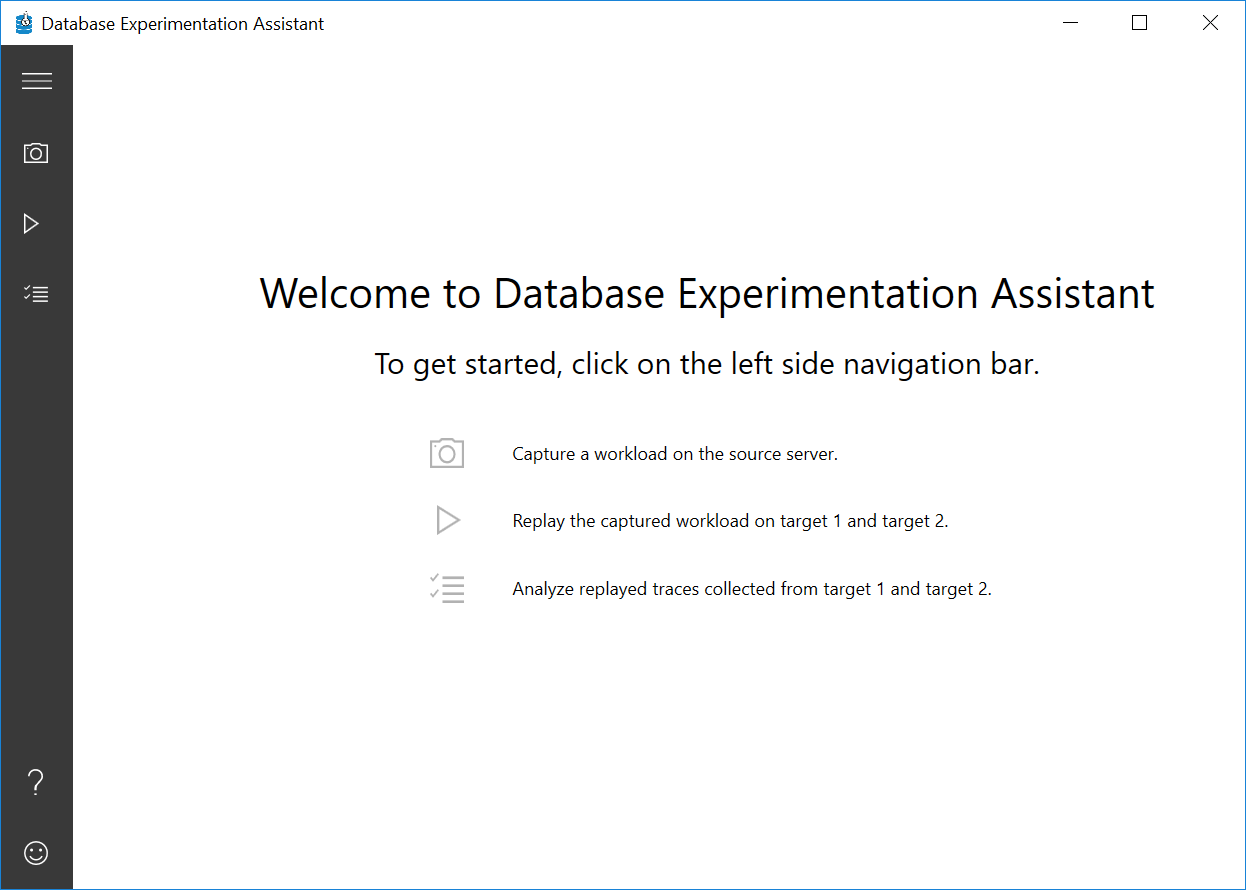Click the large play triangle beside Replay text
1246x890 pixels.
click(x=448, y=521)
